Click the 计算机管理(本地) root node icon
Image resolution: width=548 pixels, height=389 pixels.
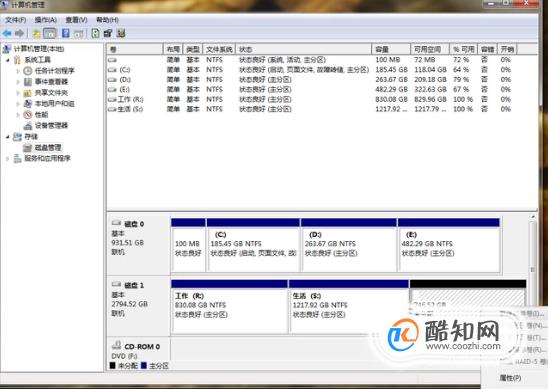tap(7, 49)
